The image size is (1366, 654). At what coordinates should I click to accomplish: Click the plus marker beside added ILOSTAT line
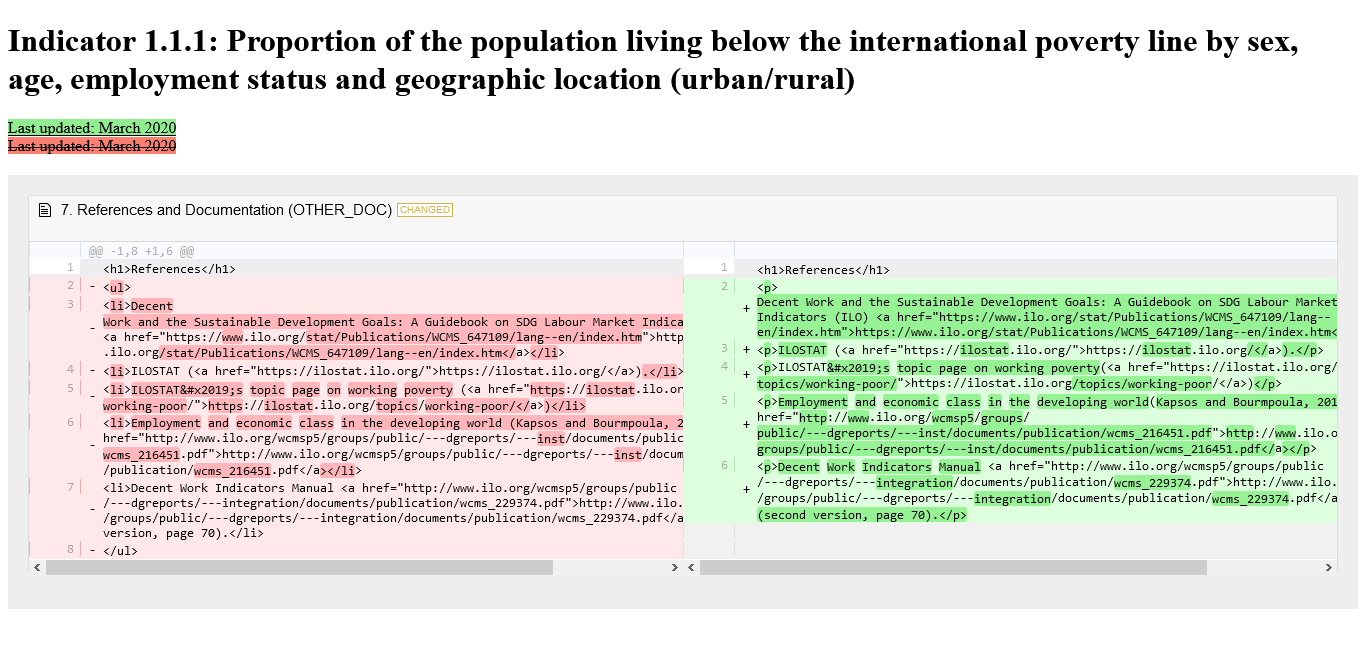point(745,349)
